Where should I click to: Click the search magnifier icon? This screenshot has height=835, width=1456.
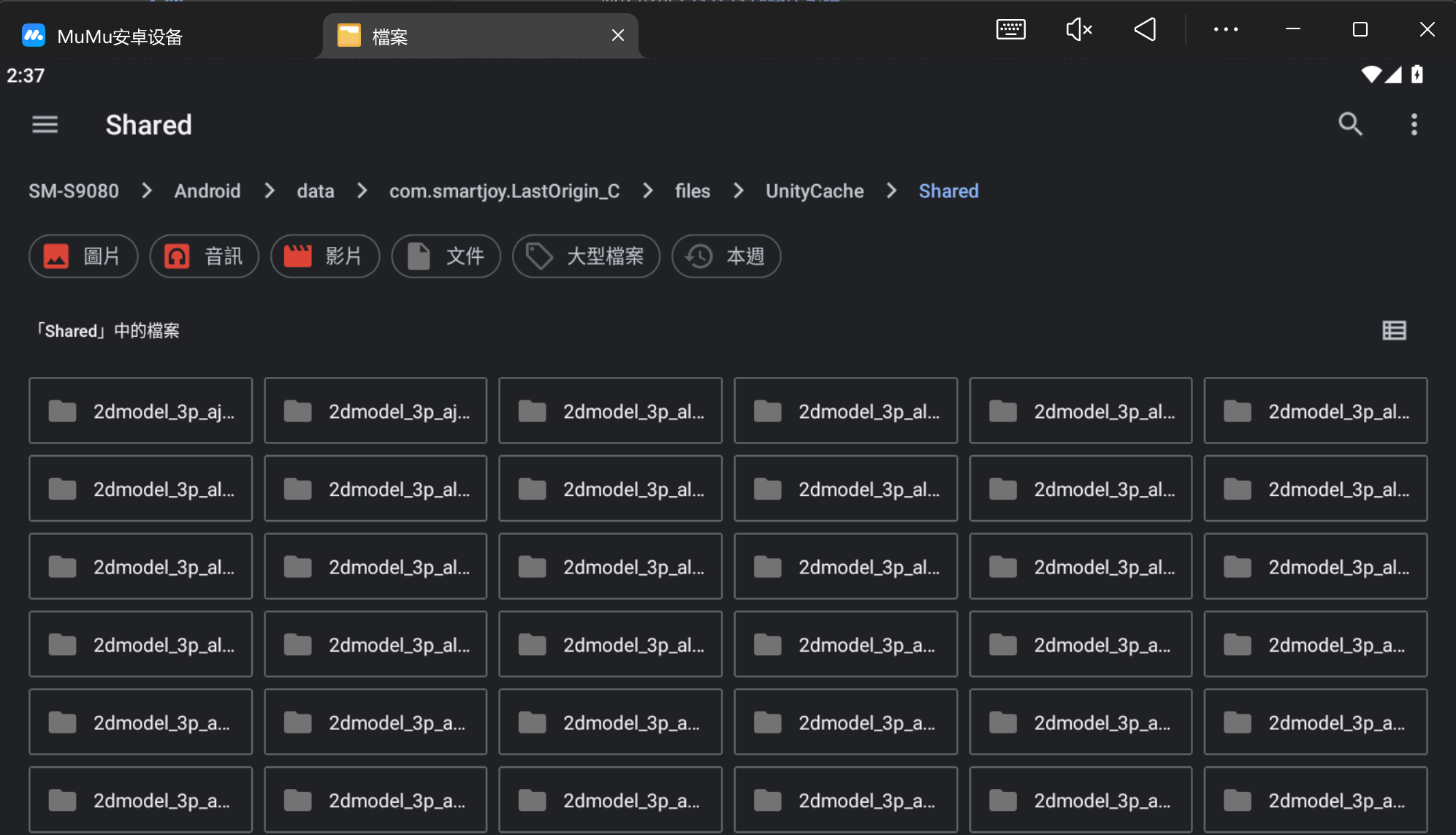pos(1349,125)
